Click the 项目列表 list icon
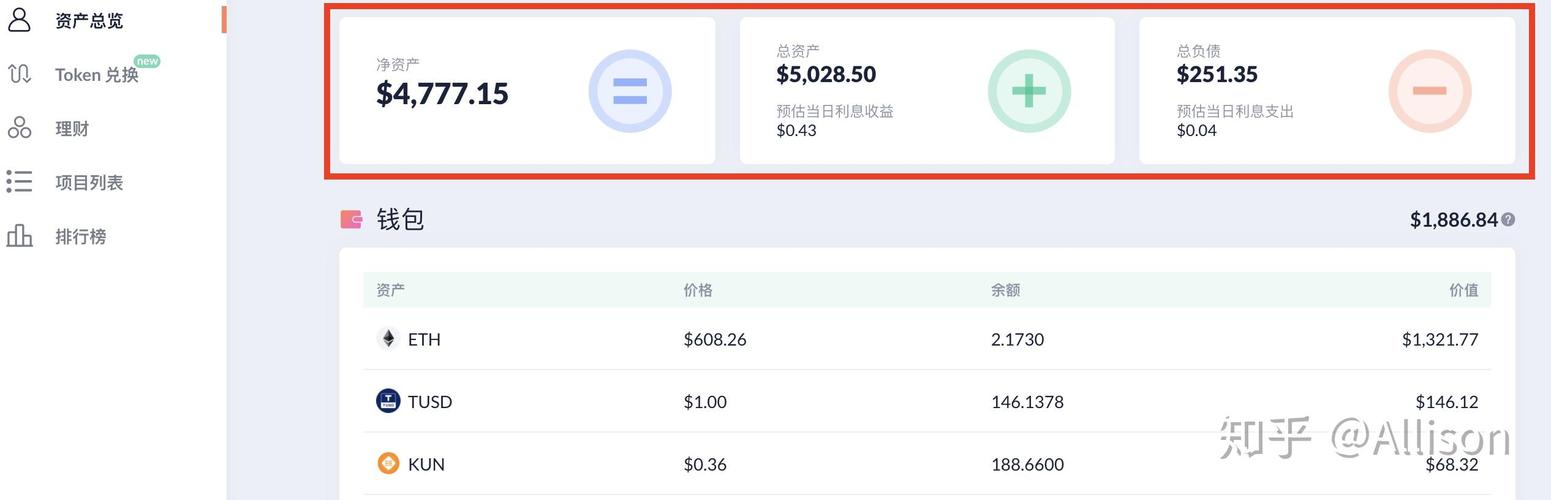 click(19, 182)
